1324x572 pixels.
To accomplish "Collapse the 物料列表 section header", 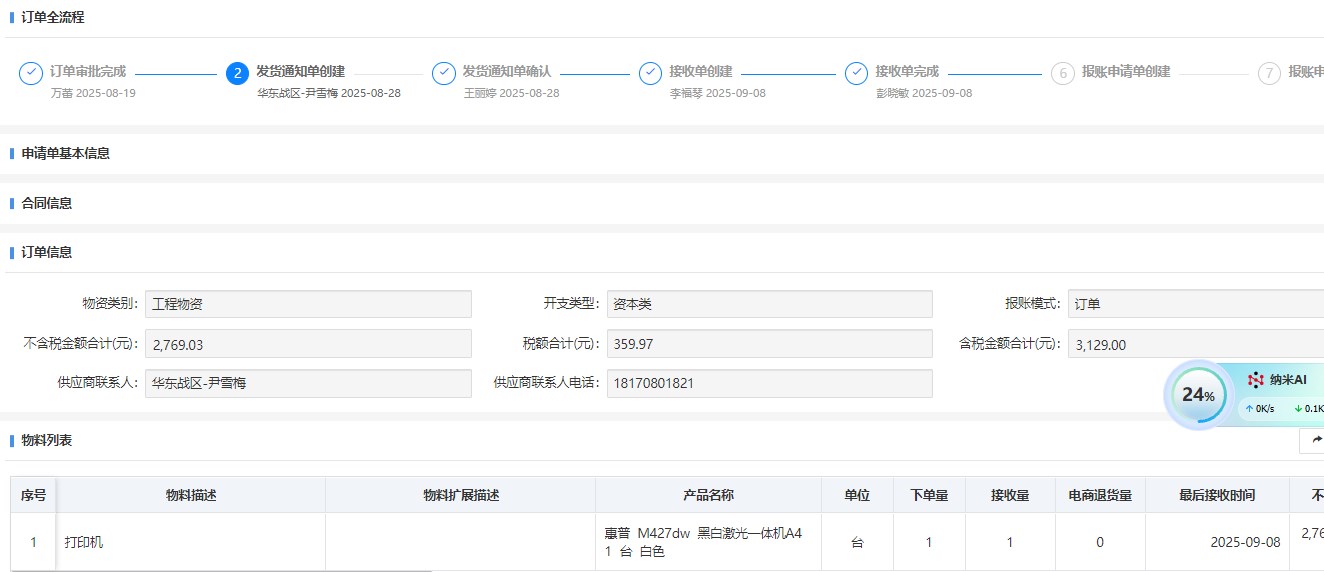I will click(47, 441).
